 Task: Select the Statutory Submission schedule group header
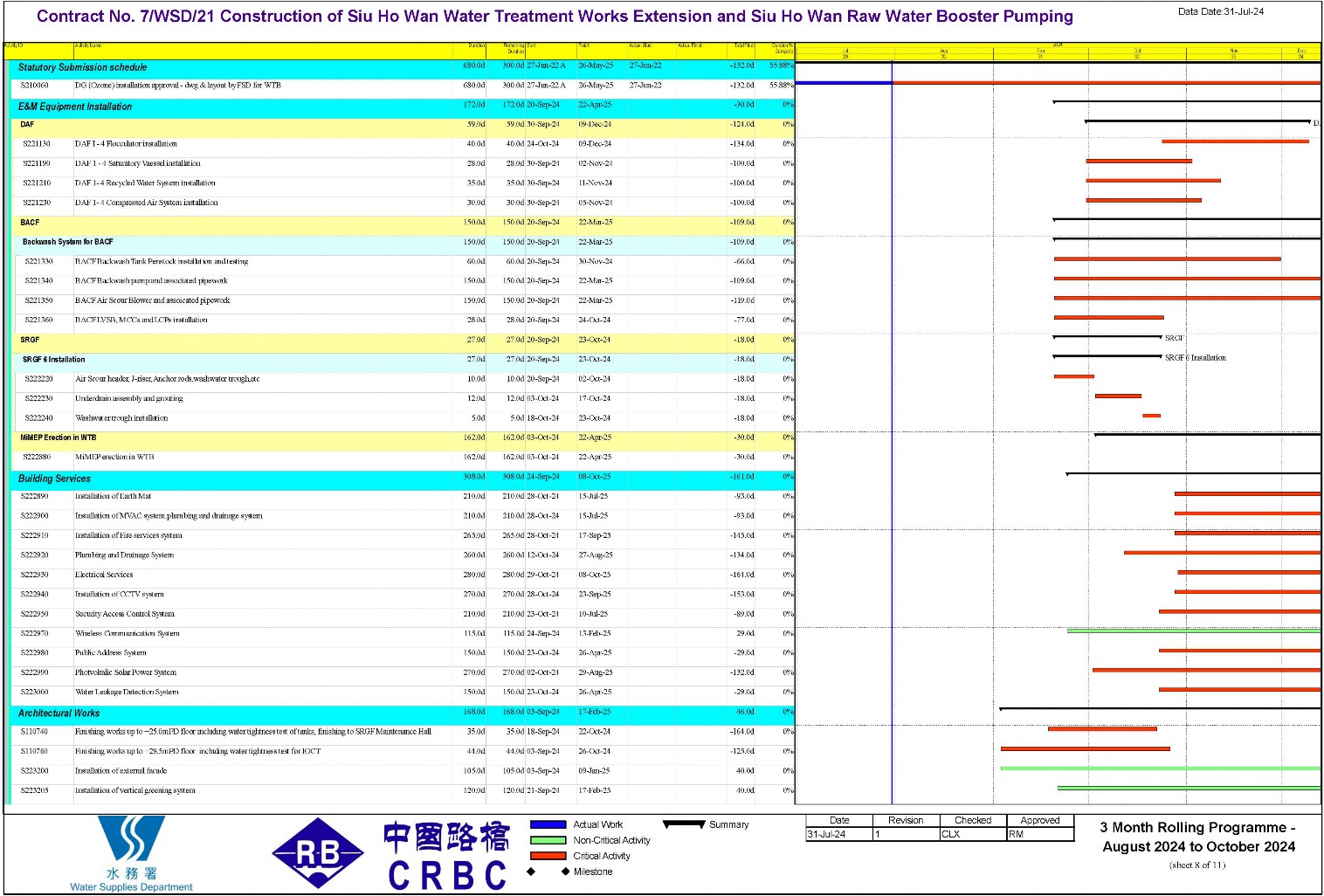click(401, 67)
